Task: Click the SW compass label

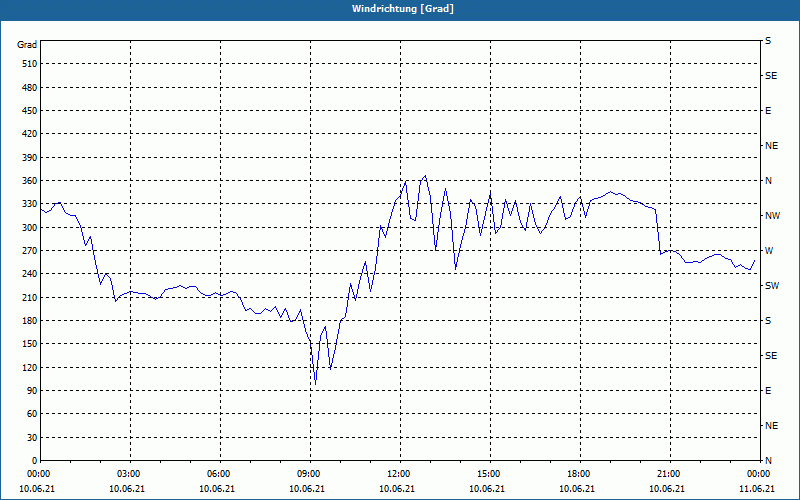Action: [772, 286]
